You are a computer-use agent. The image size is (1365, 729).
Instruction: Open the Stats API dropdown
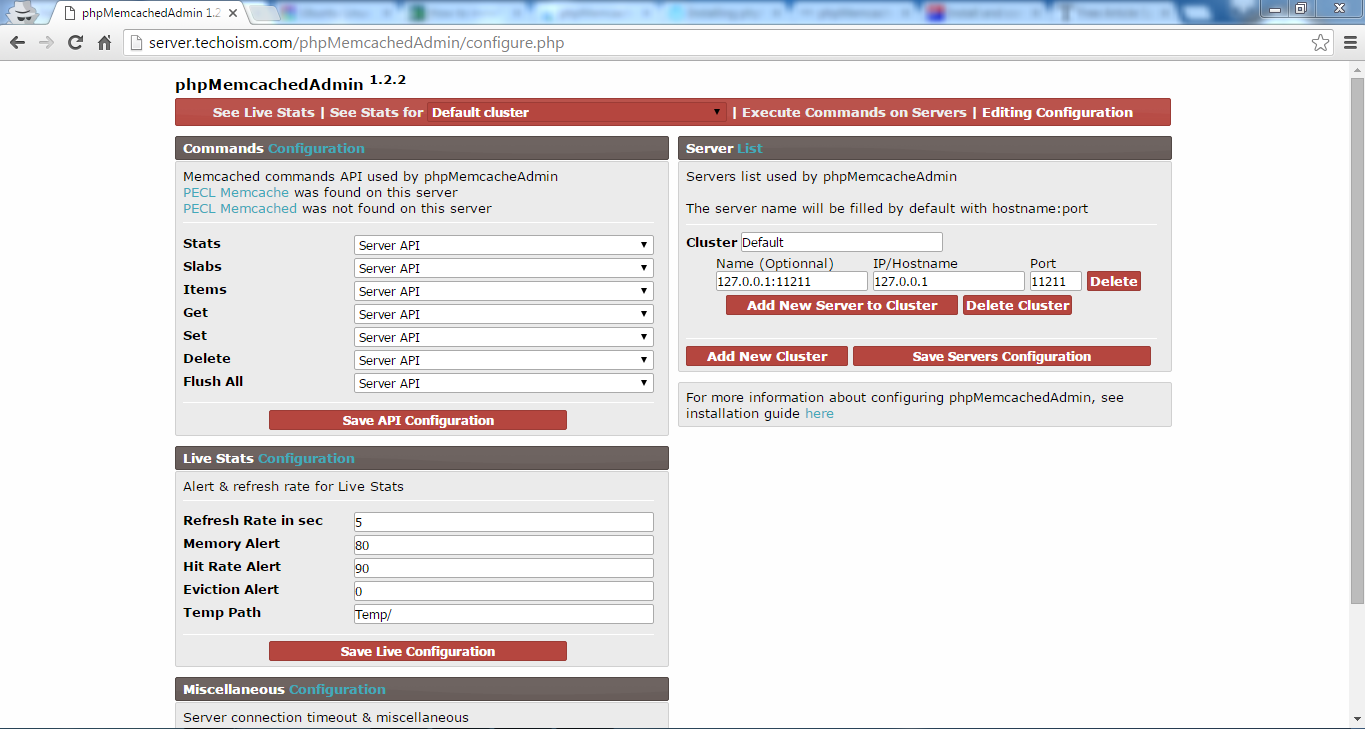504,245
